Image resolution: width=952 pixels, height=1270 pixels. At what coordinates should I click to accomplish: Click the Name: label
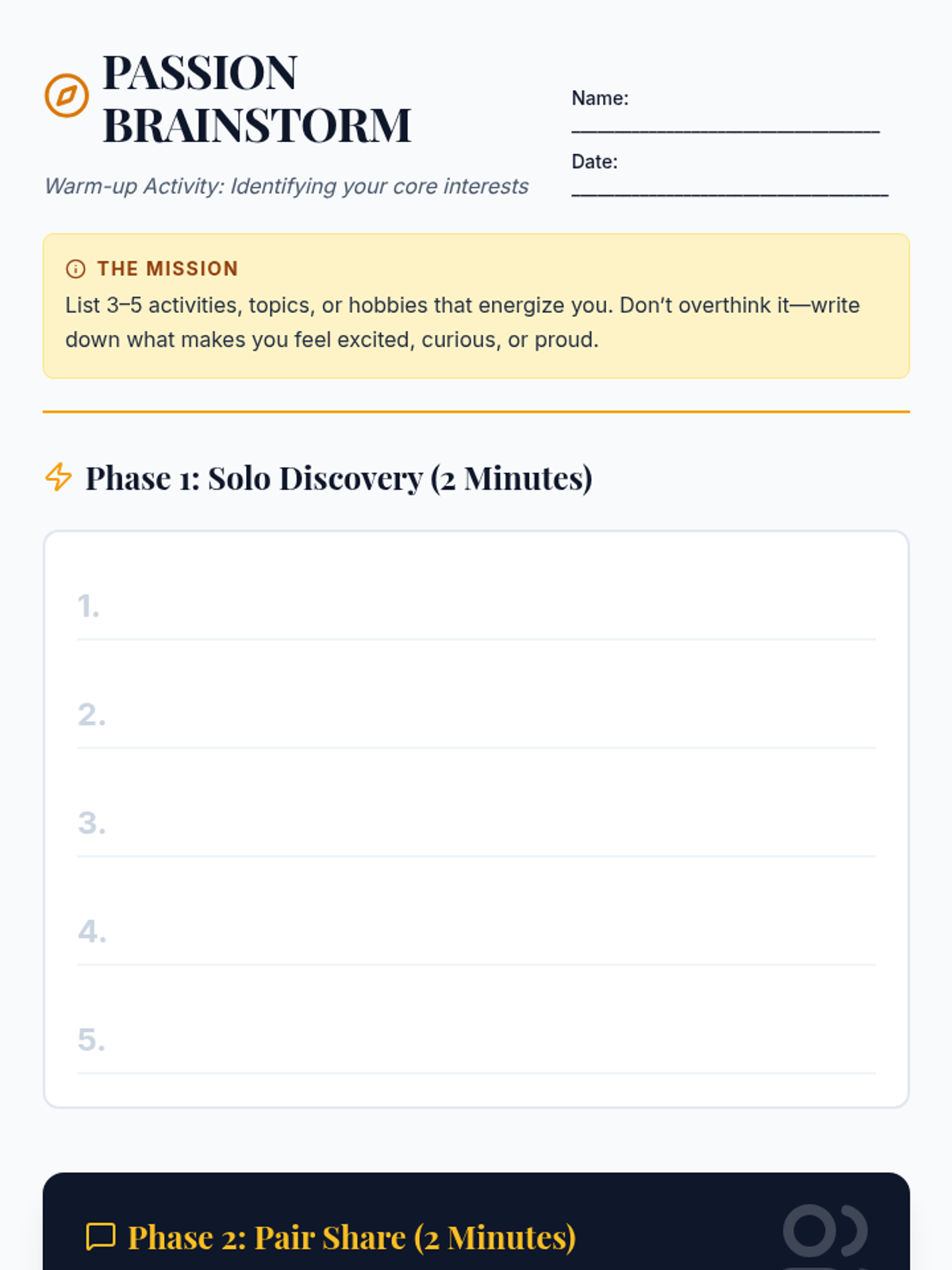pyautogui.click(x=600, y=98)
